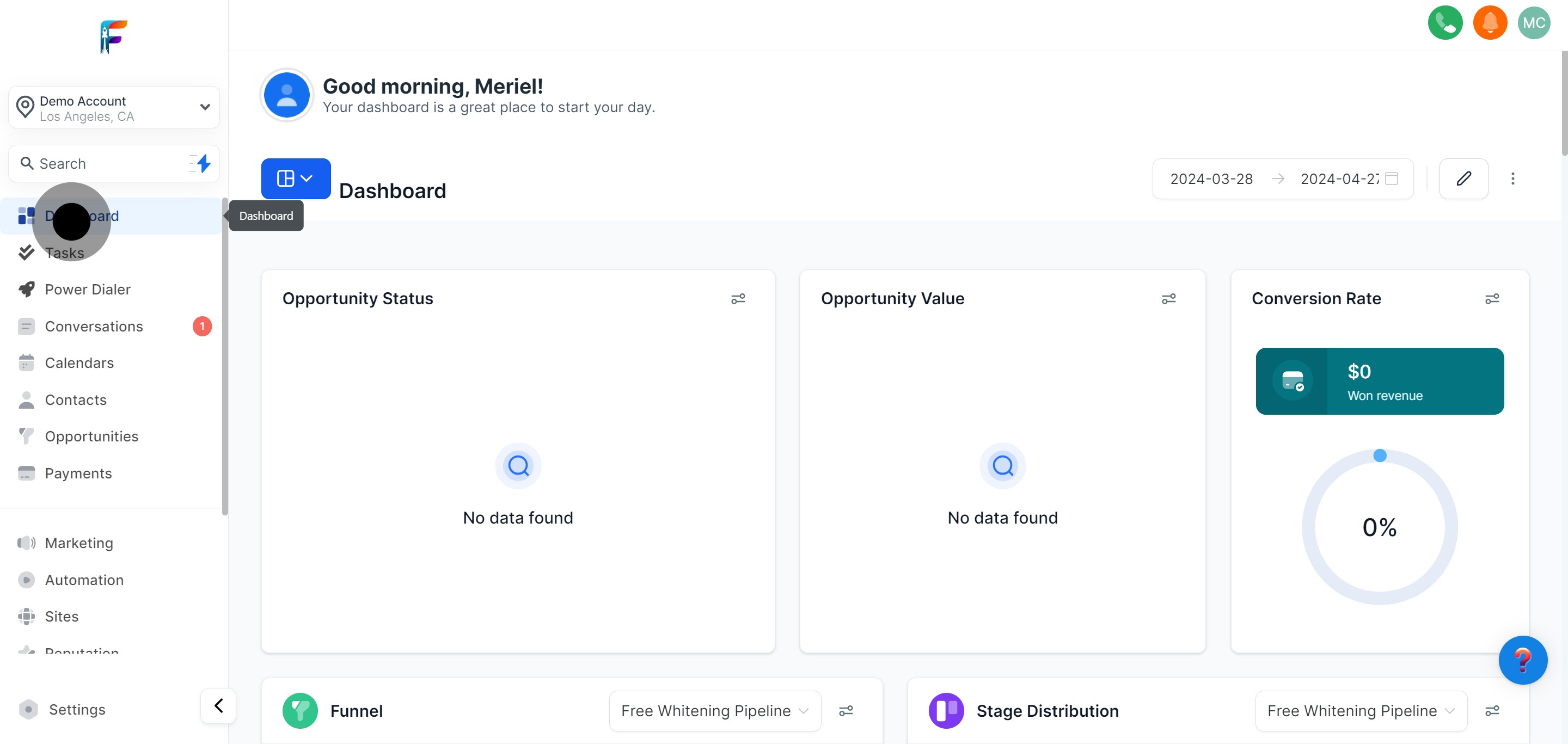The height and width of the screenshot is (744, 1568).
Task: Open the blue dashboard layout dropdown
Action: click(x=296, y=179)
